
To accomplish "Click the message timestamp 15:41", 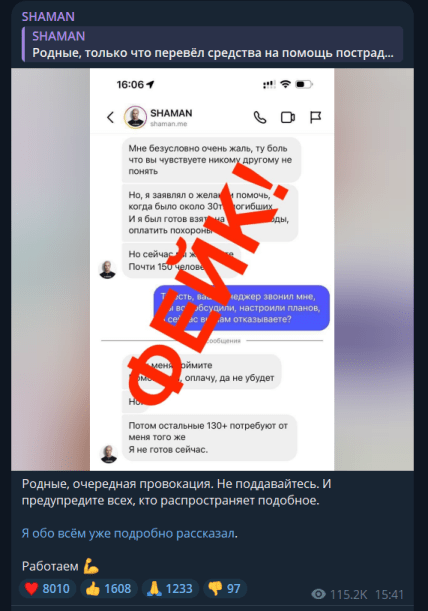I will 389,594.
